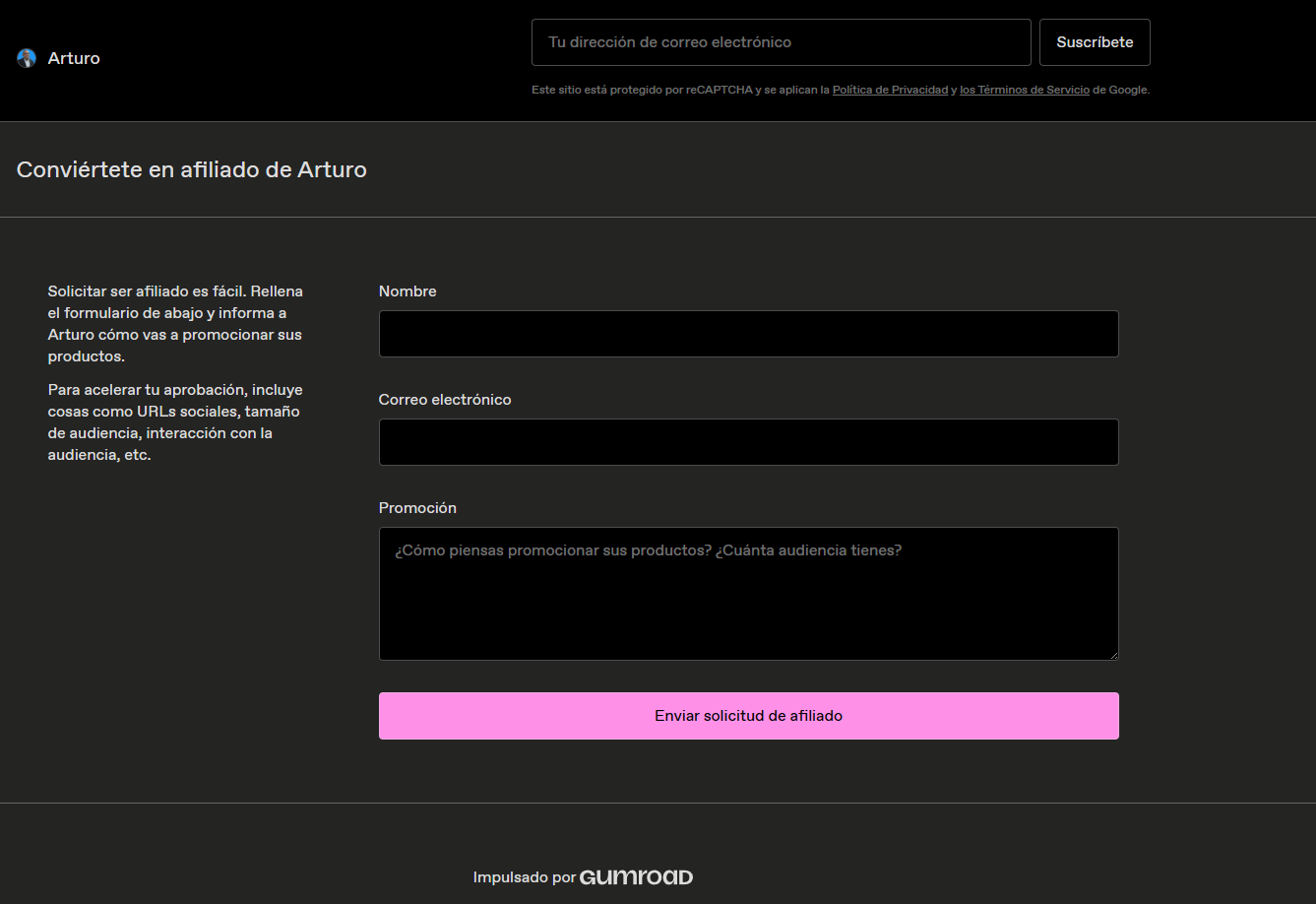
Task: Focus the Correo electrónico input field
Action: pos(749,442)
